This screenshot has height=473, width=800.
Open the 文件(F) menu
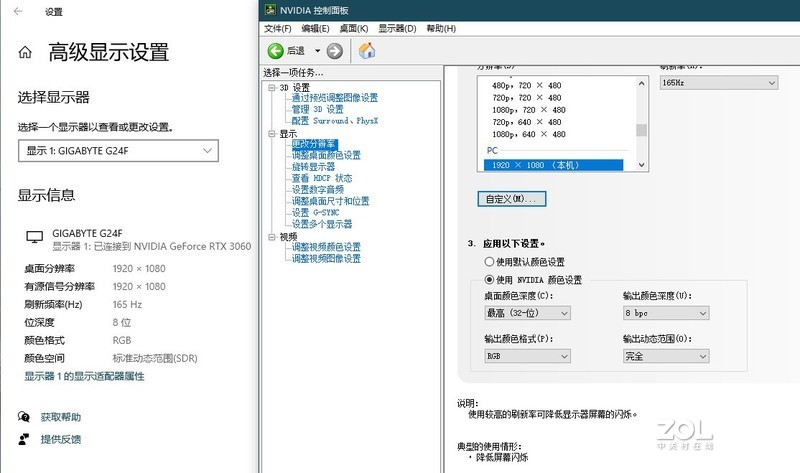click(278, 29)
